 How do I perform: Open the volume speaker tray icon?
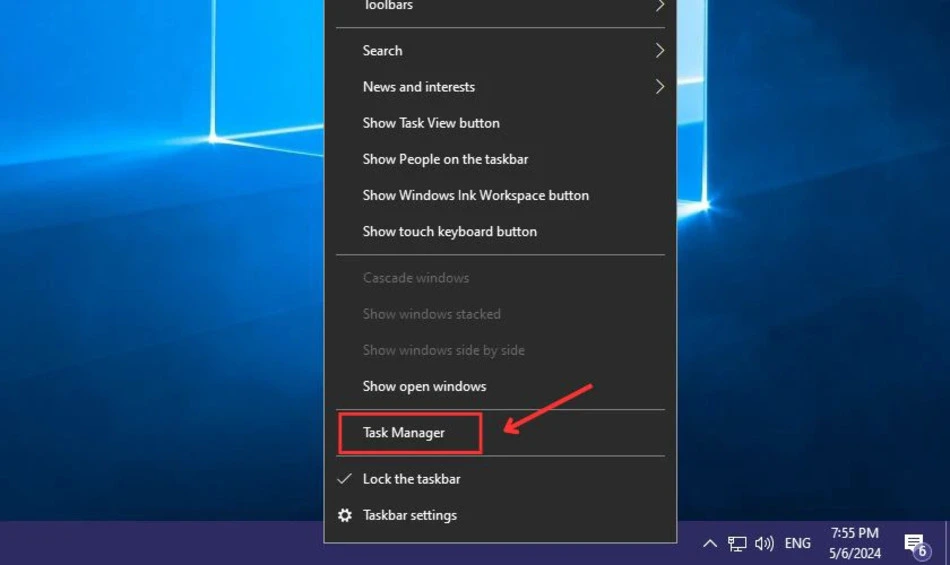coord(764,544)
